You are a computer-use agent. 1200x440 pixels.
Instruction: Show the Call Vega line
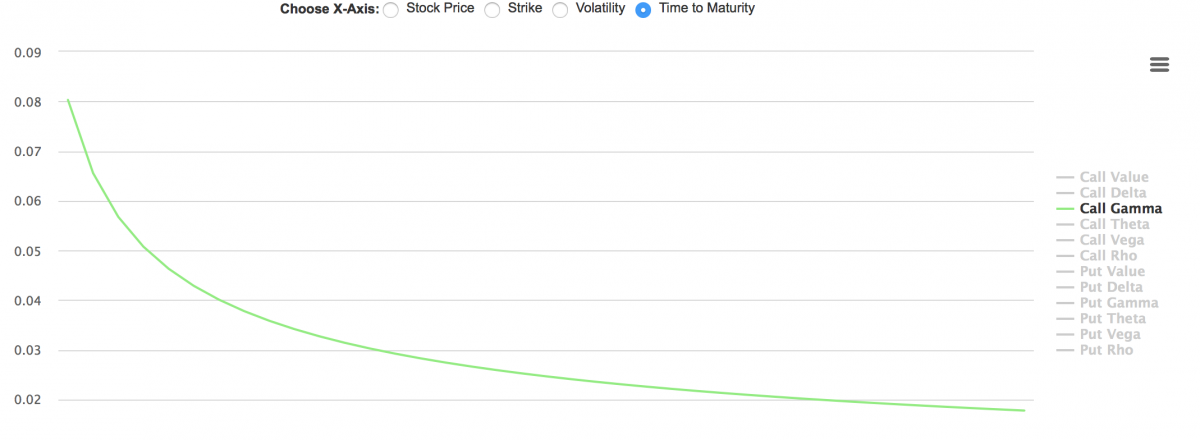(x=1112, y=240)
